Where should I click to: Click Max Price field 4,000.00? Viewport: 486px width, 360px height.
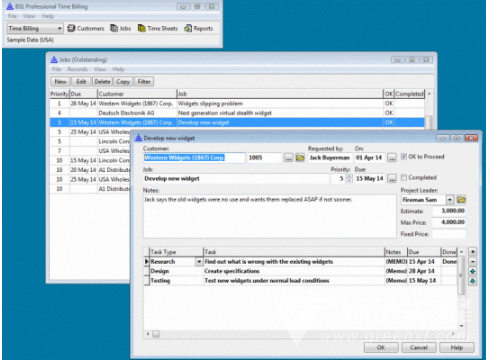coord(449,222)
